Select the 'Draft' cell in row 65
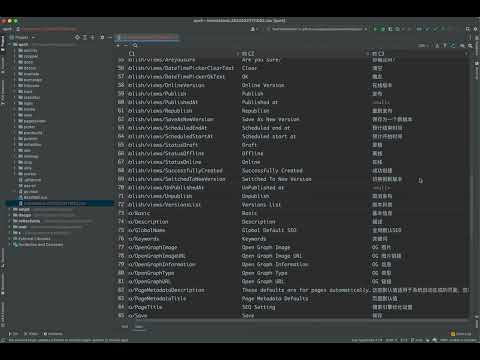480x360 pixels. pos(249,145)
